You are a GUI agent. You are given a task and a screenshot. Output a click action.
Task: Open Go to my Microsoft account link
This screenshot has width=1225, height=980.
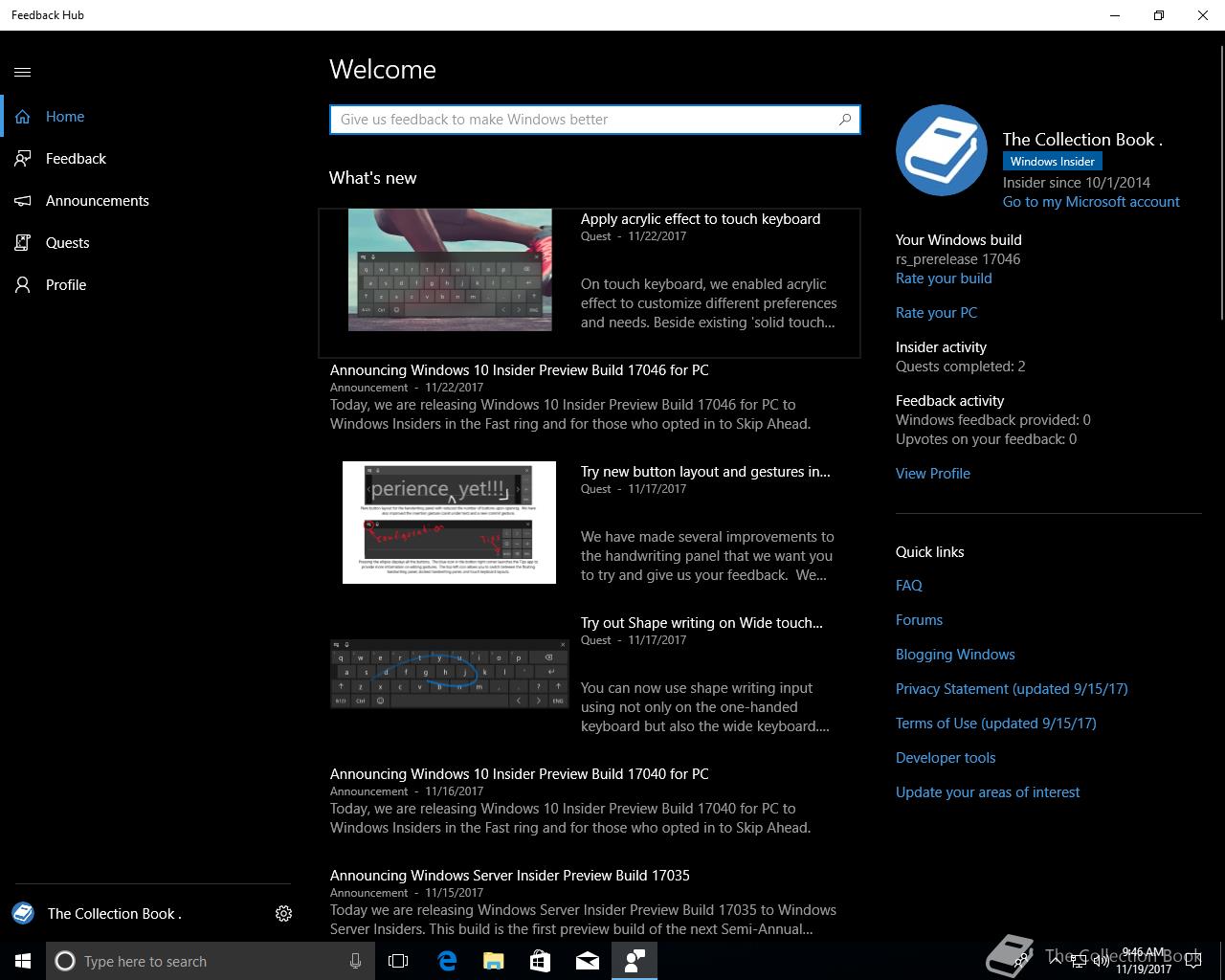(x=1091, y=202)
